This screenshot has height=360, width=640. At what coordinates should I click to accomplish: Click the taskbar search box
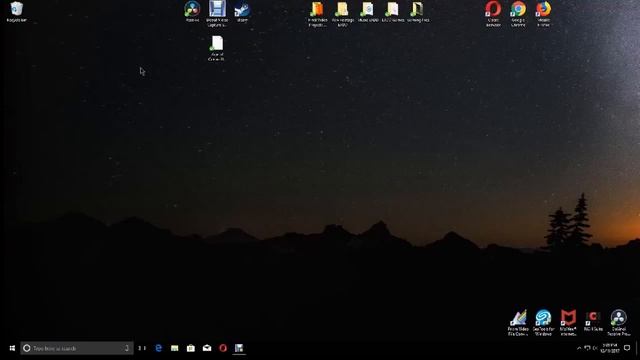pos(77,348)
